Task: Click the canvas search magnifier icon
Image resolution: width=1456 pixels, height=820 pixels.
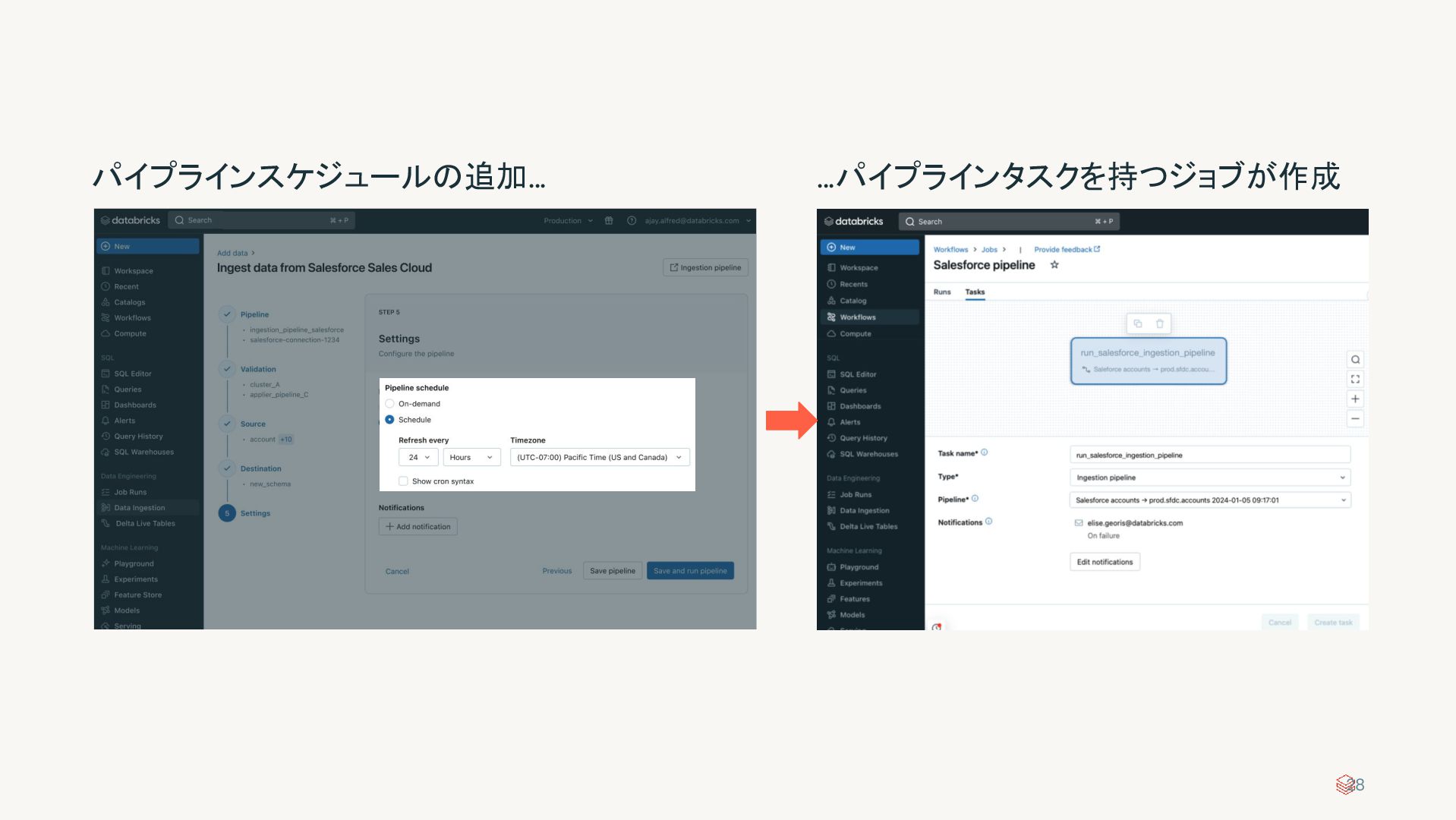Action: pos(1355,360)
